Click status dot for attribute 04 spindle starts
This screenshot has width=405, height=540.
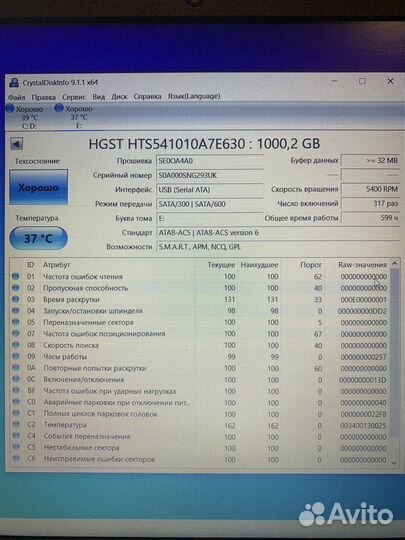pos(15,311)
